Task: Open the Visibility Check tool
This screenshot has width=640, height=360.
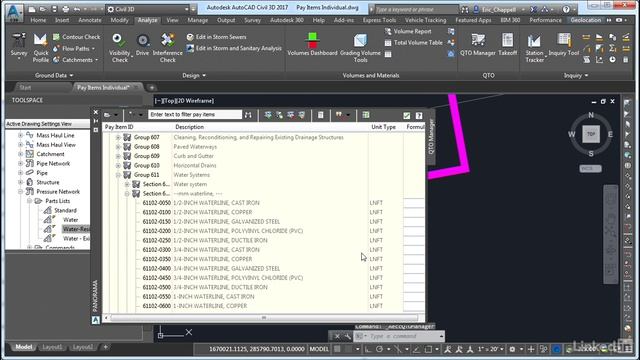Action: point(120,47)
